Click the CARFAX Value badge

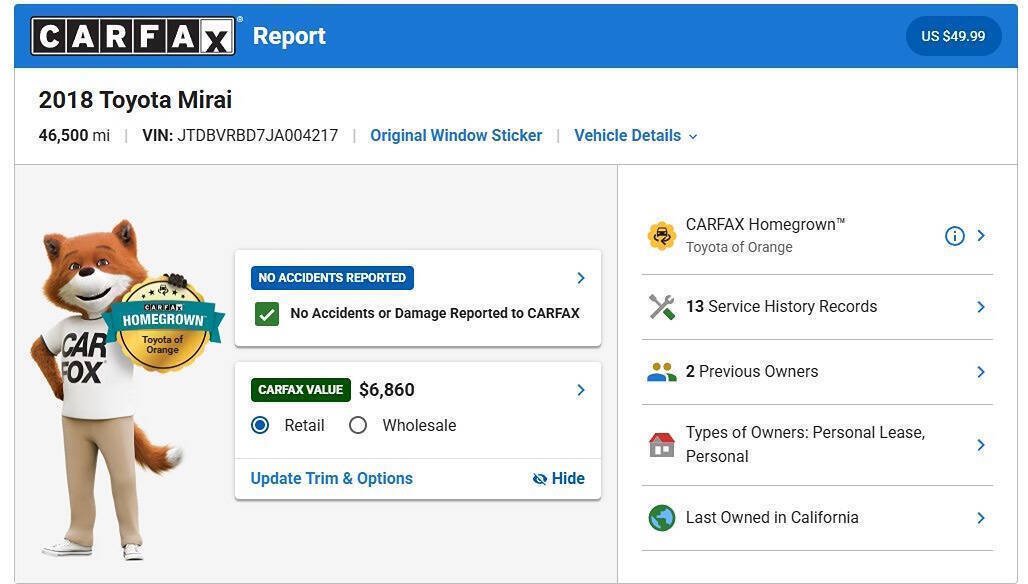click(300, 390)
